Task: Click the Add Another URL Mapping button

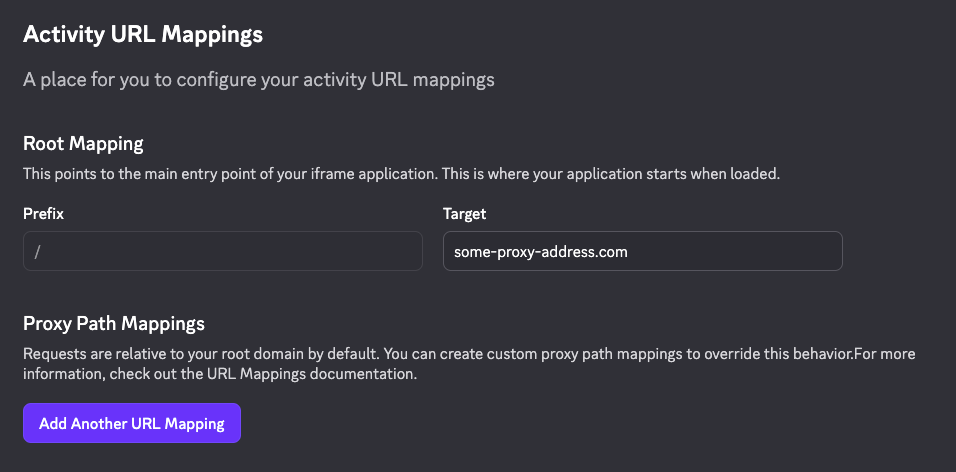Action: click(x=132, y=423)
